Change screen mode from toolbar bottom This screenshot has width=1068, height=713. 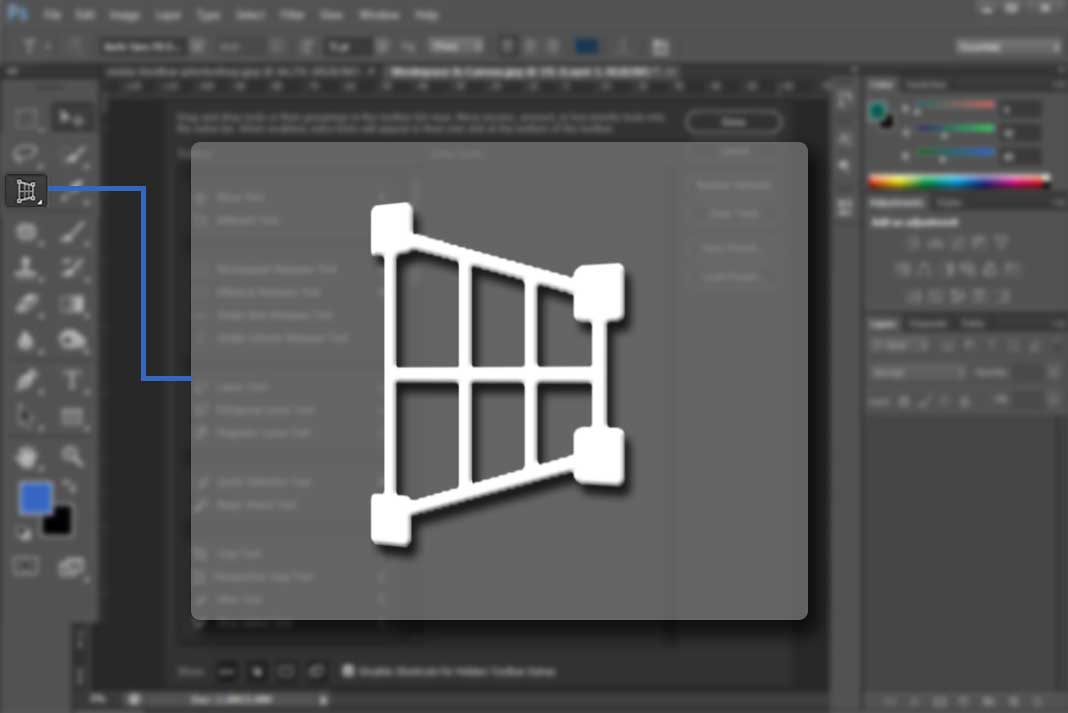[71, 566]
